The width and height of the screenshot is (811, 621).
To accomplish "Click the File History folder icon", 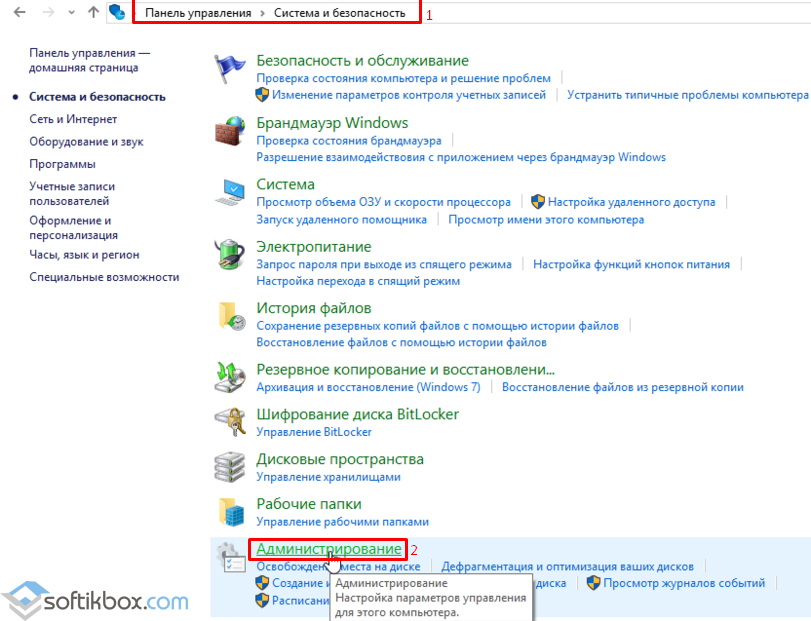I will pos(230,318).
